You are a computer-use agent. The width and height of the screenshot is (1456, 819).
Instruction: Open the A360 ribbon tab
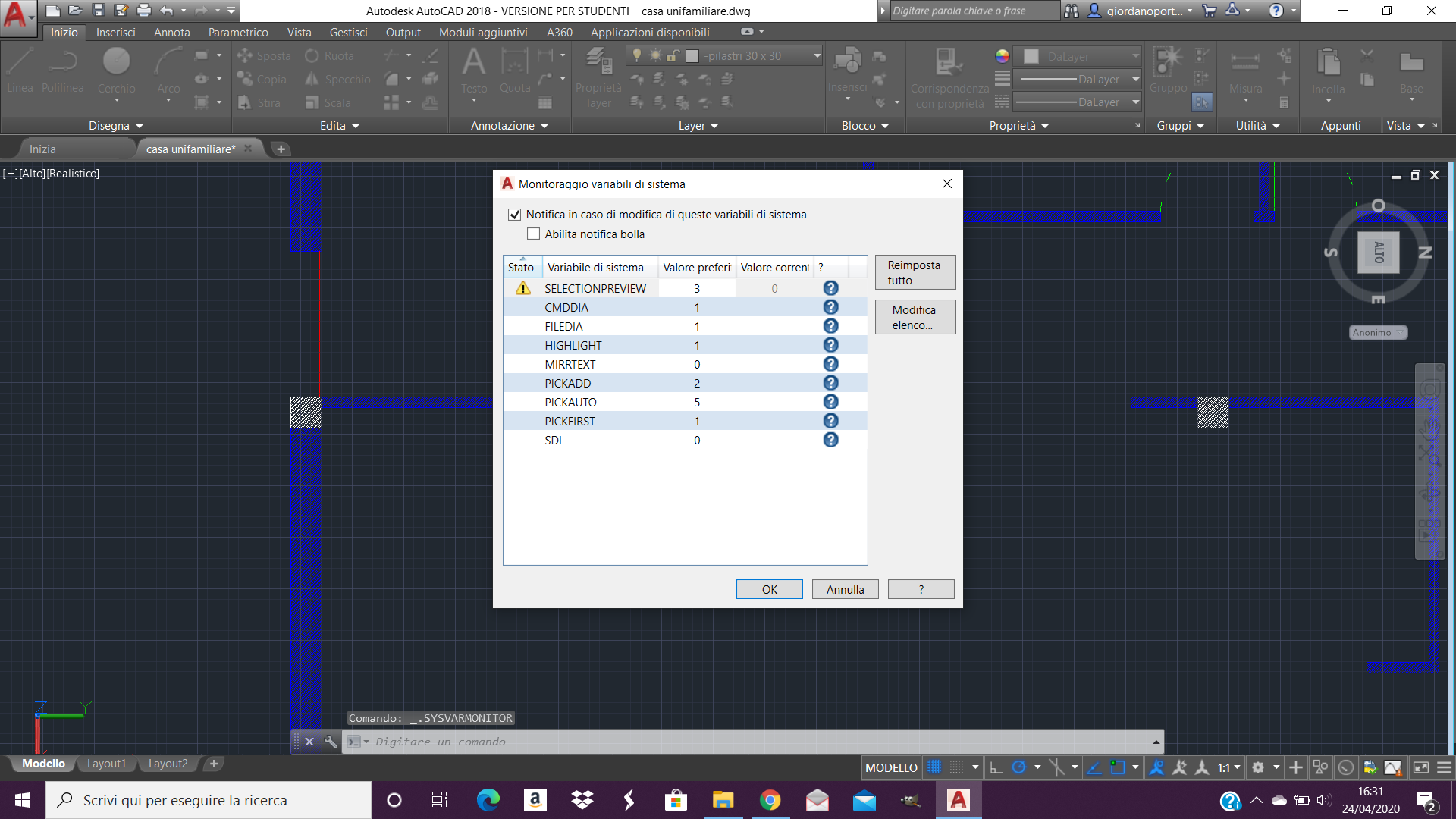click(x=559, y=33)
